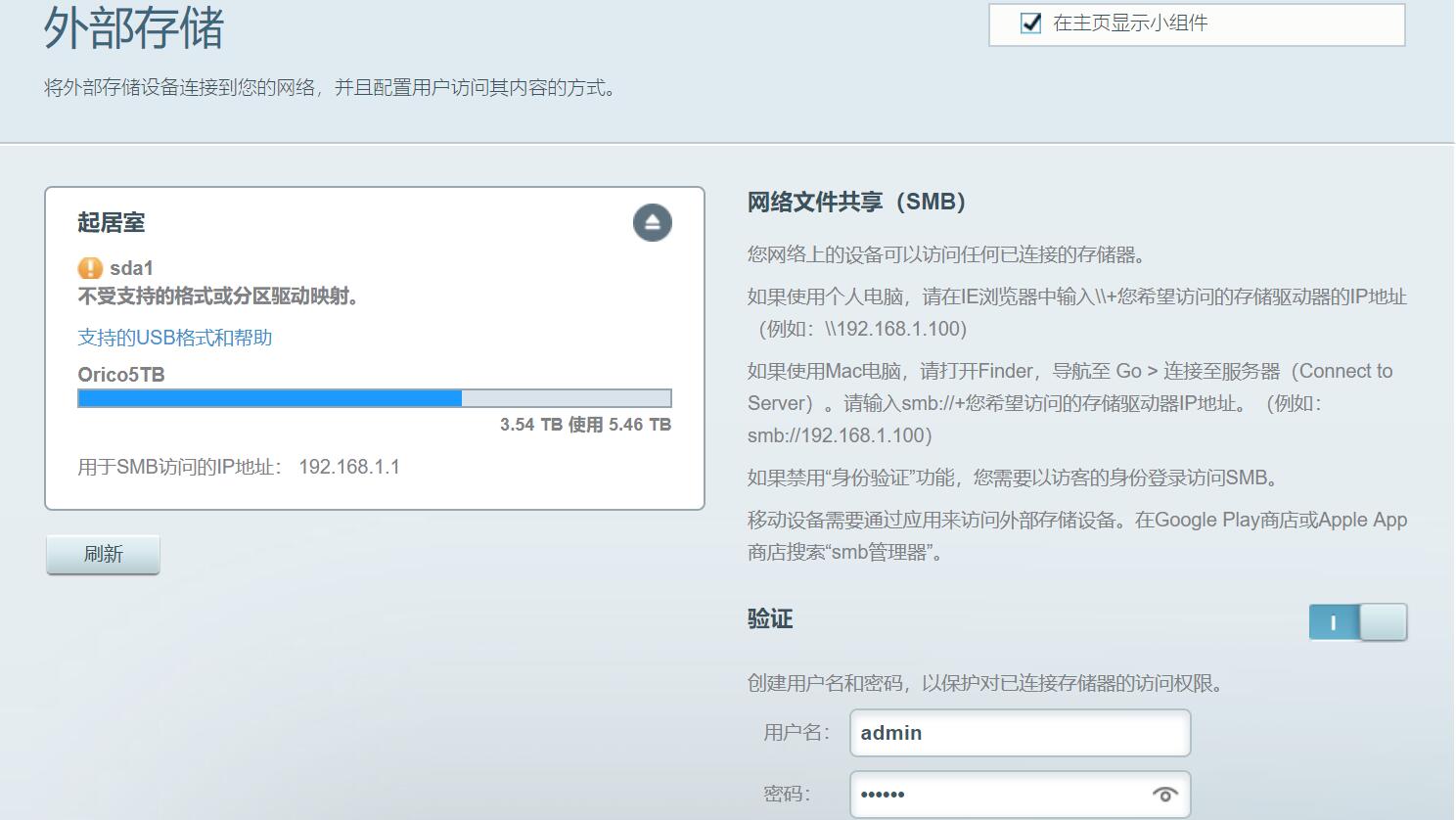1456x820 pixels.
Task: Click the Orico5TB drive label
Action: click(x=121, y=375)
